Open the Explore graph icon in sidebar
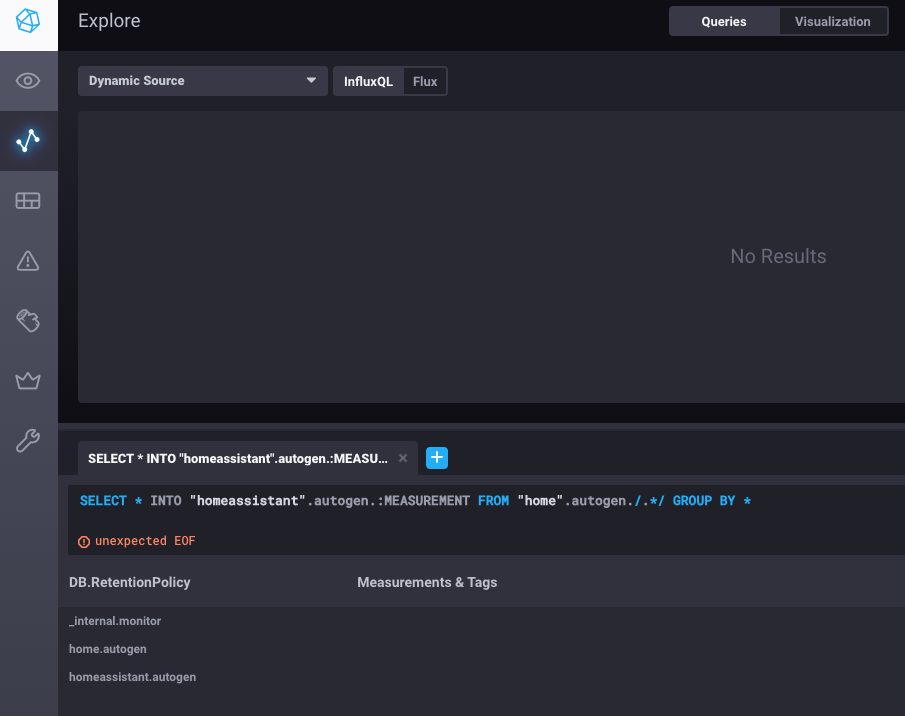The image size is (905, 716). pyautogui.click(x=28, y=141)
